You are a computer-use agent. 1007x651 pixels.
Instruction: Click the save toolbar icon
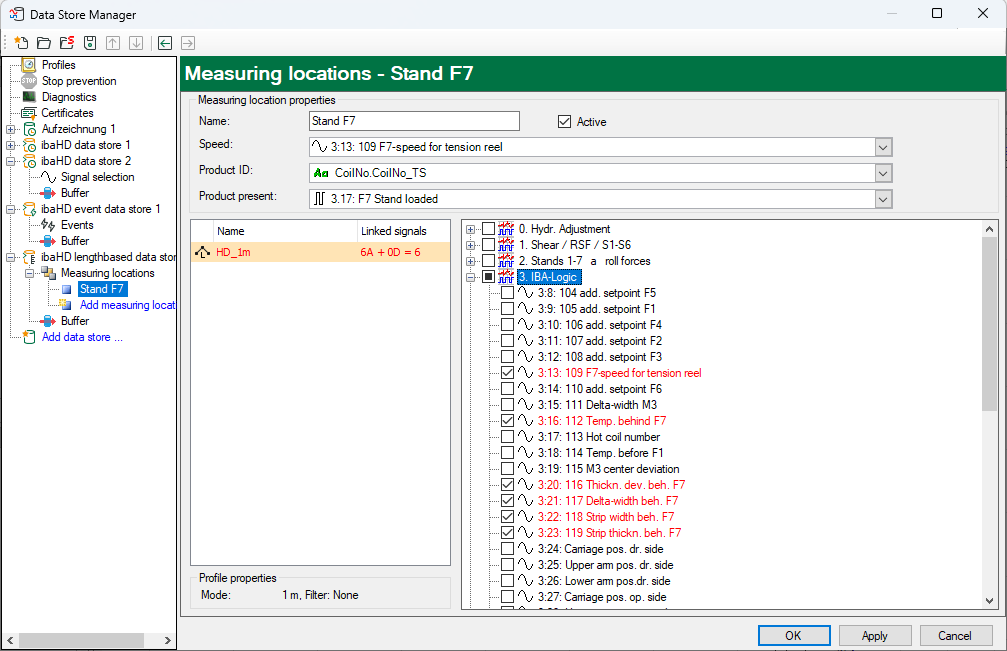click(90, 43)
